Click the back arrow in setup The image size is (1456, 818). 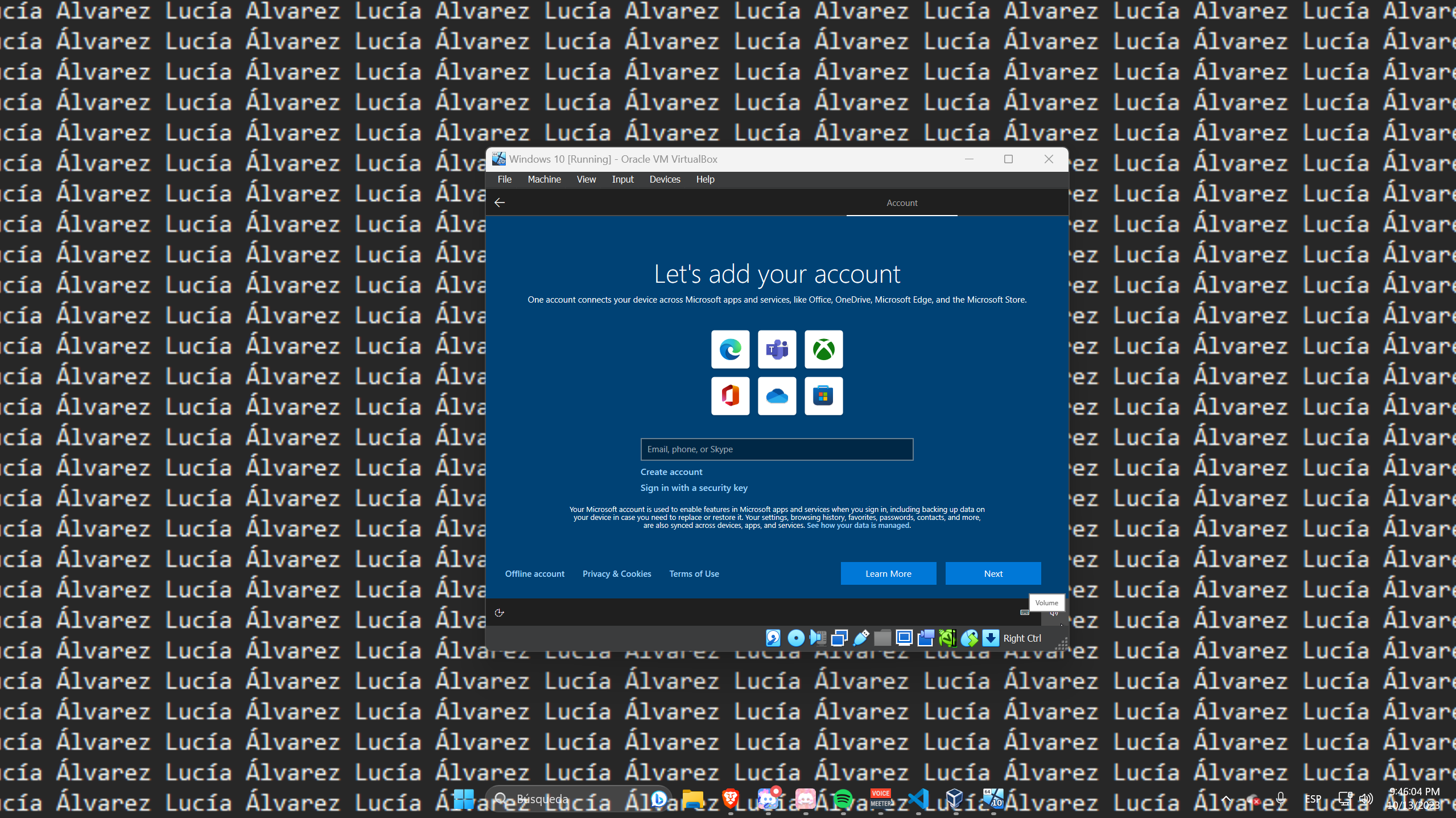pos(500,203)
